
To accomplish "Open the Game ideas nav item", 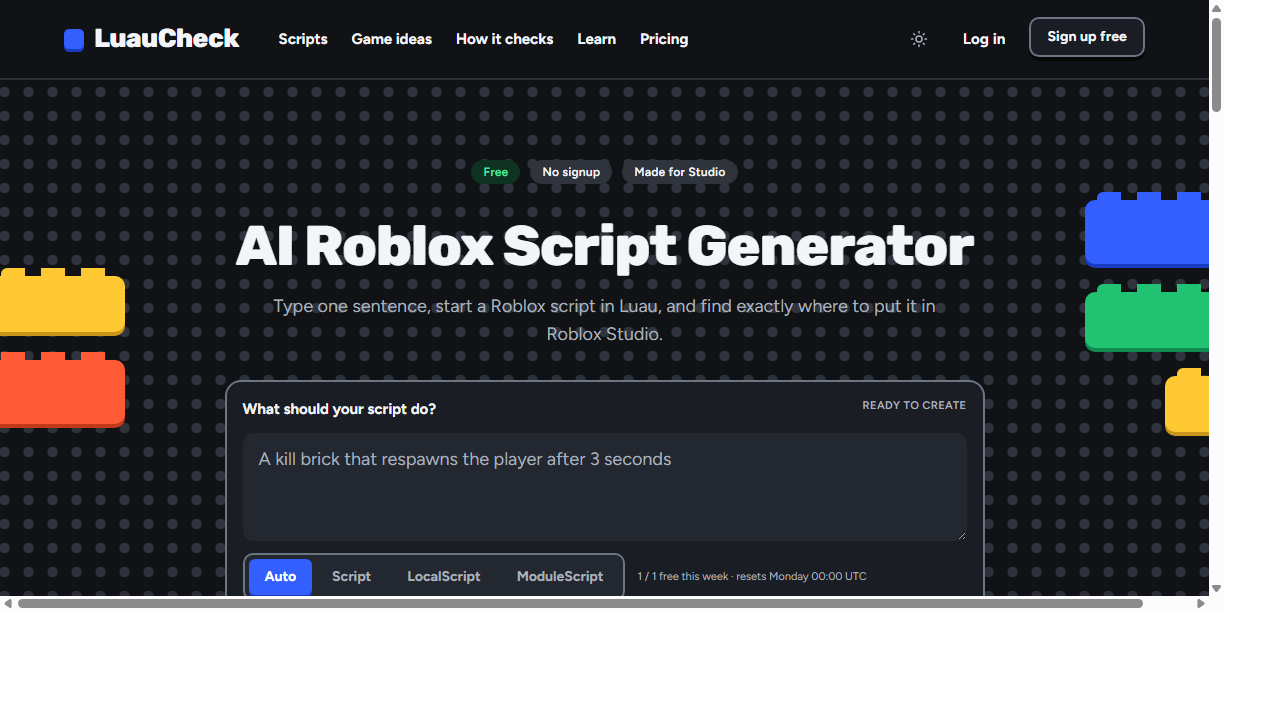I will tap(392, 39).
